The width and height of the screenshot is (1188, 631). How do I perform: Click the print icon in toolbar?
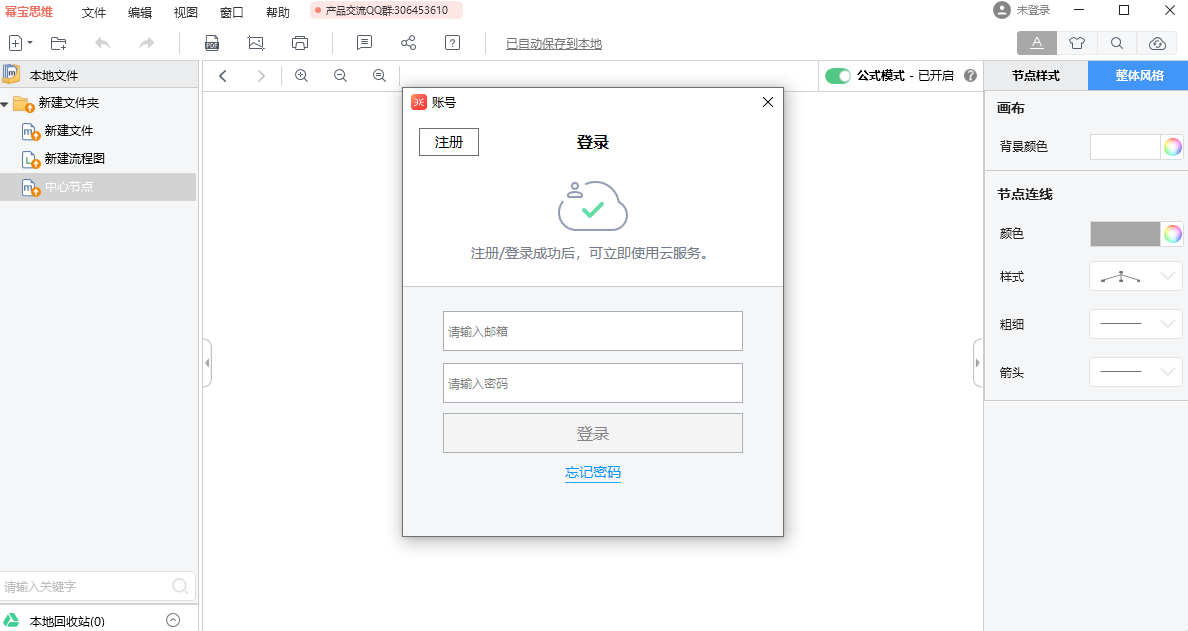click(x=300, y=43)
